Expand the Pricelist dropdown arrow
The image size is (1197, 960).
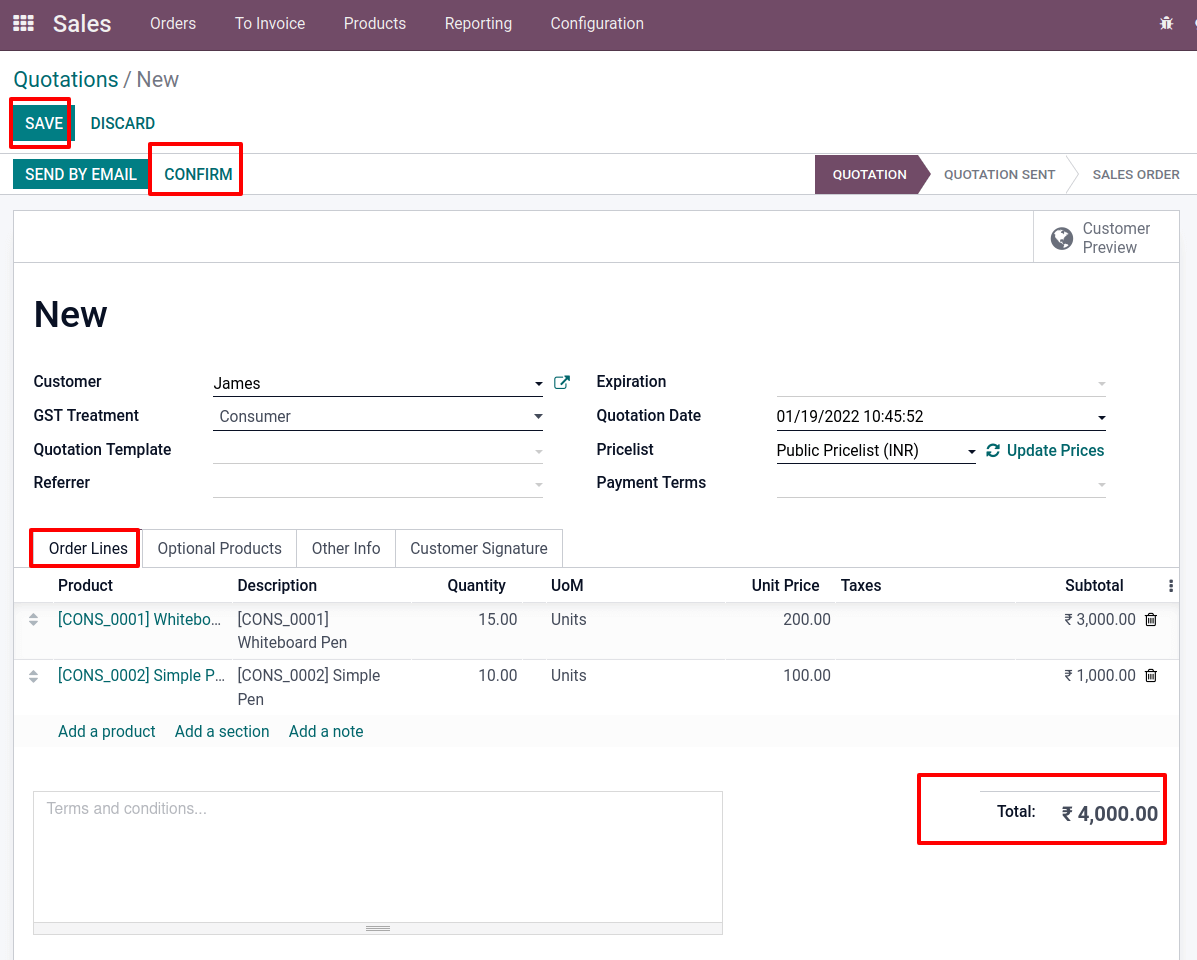coord(971,451)
